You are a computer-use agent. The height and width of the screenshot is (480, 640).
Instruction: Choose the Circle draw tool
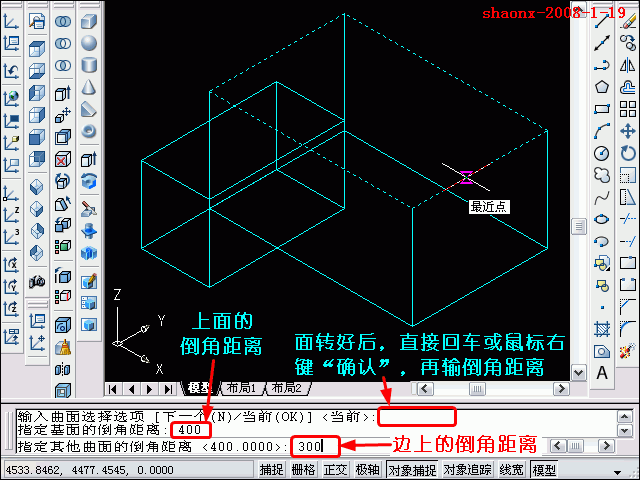coord(602,153)
